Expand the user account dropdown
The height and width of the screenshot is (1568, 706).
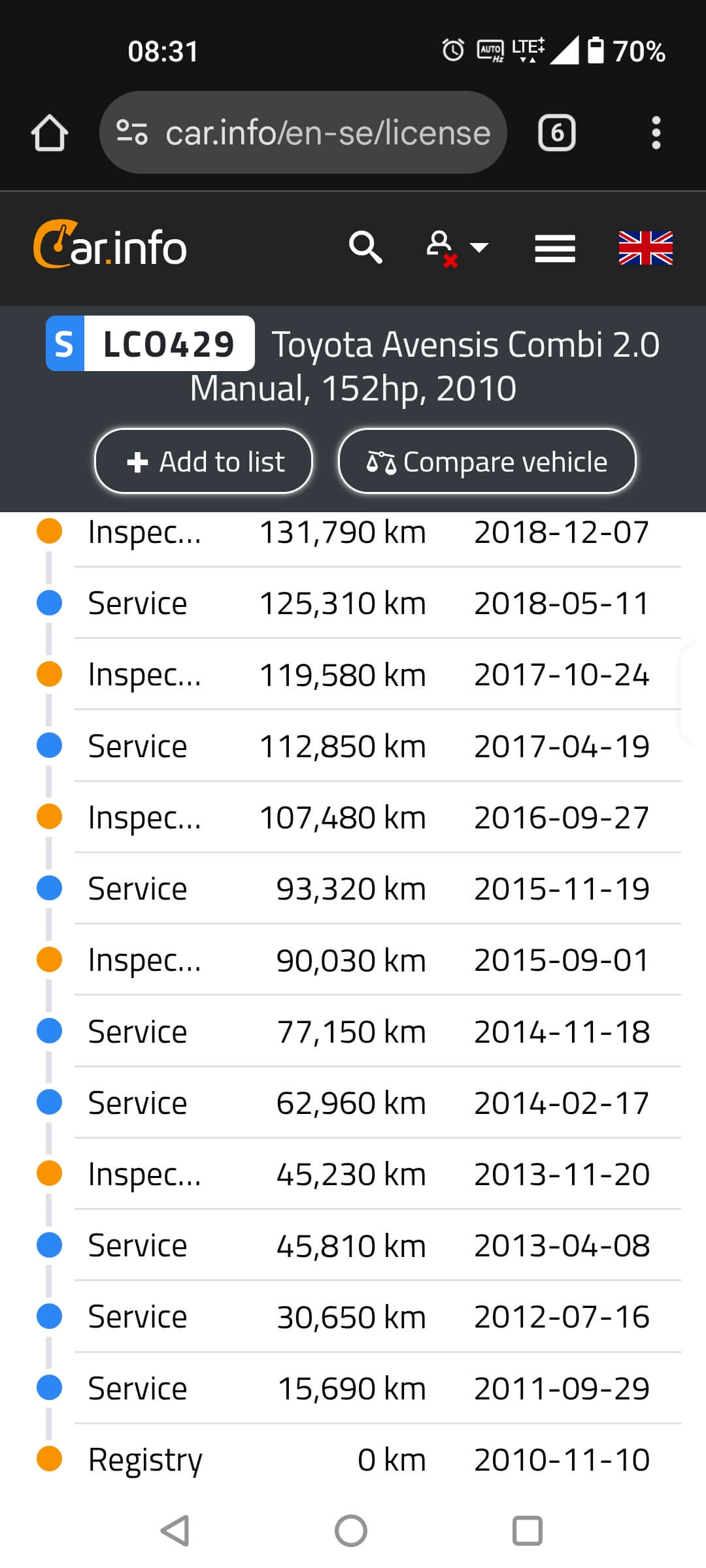click(456, 248)
